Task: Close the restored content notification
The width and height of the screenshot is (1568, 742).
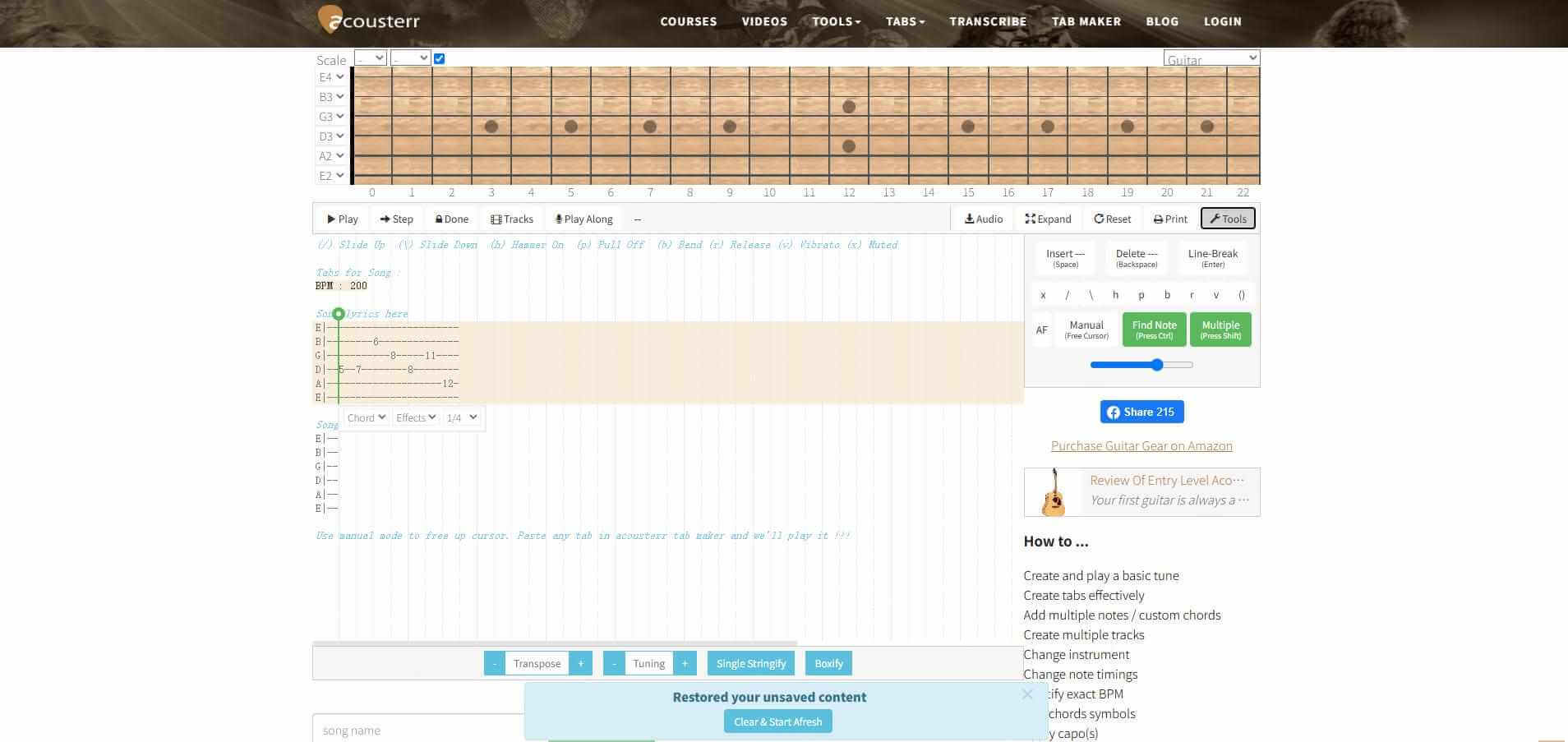Action: point(1027,694)
